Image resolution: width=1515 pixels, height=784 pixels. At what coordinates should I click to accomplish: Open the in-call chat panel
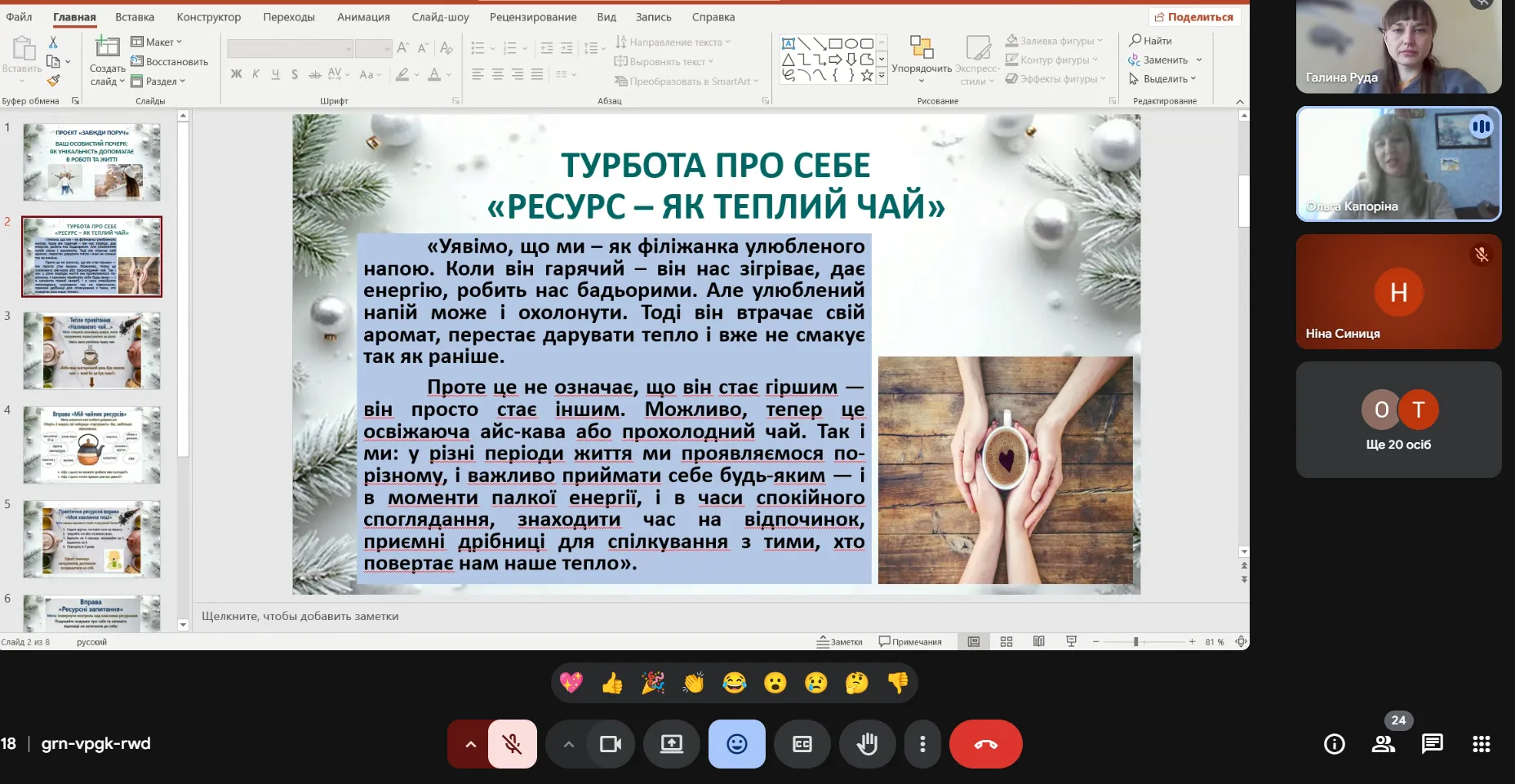pyautogui.click(x=1432, y=743)
